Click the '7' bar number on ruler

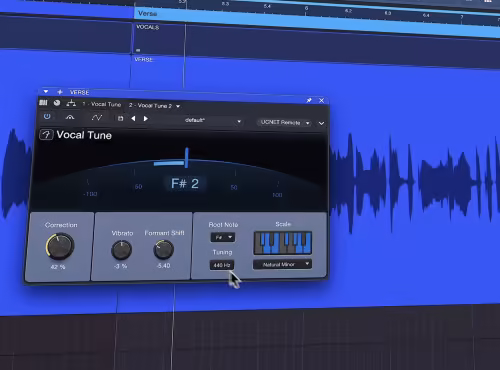pyautogui.click(x=462, y=17)
